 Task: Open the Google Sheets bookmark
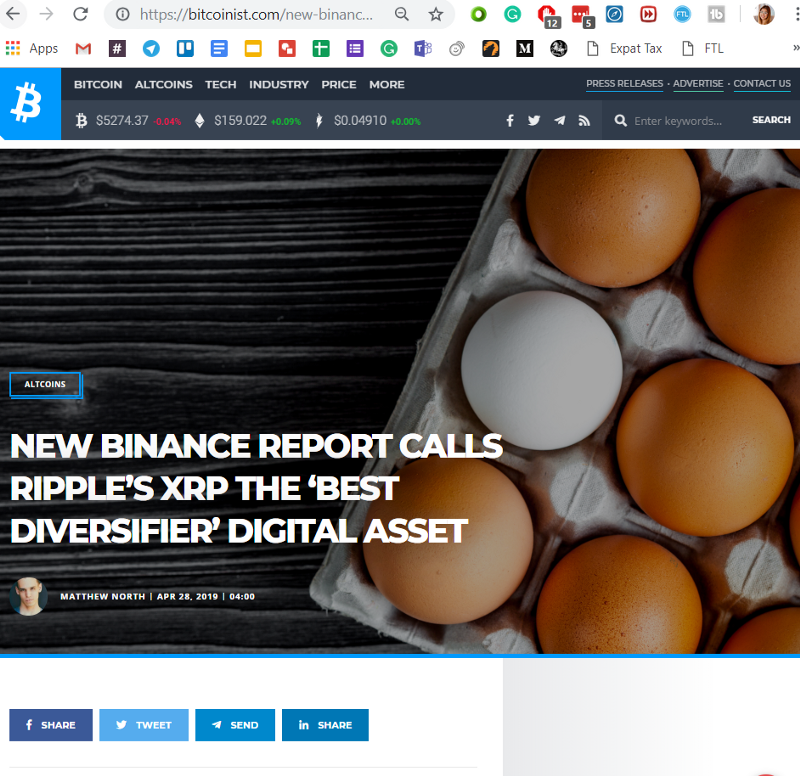pyautogui.click(x=321, y=49)
